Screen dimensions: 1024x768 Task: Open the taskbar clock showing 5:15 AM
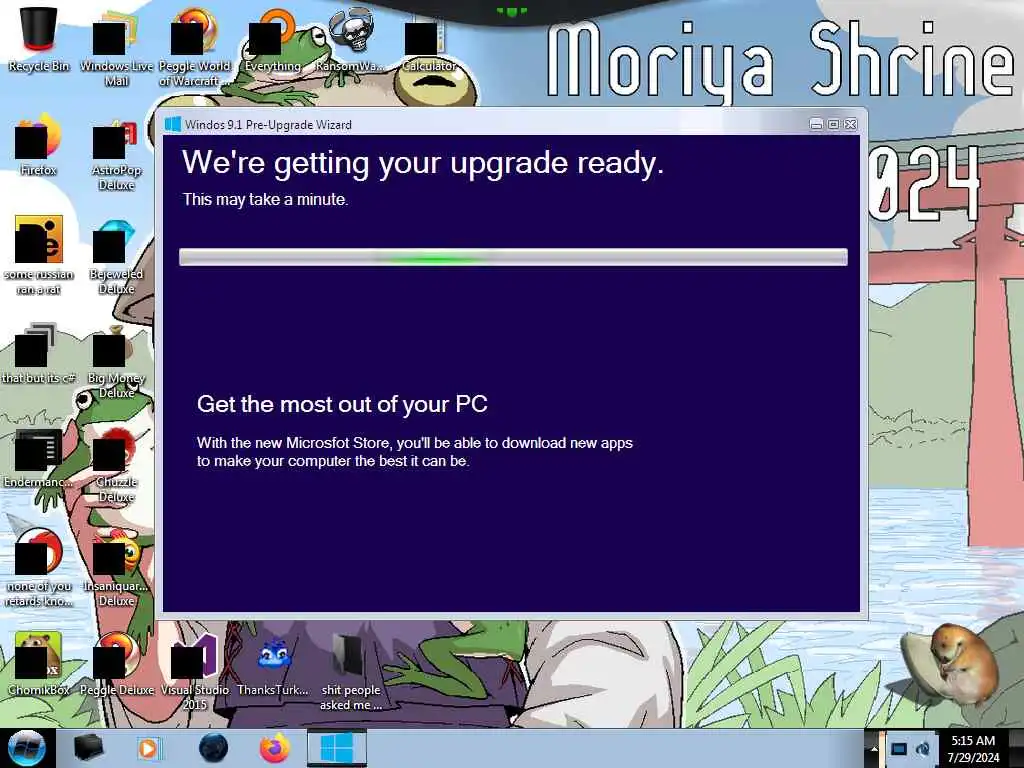click(x=973, y=749)
